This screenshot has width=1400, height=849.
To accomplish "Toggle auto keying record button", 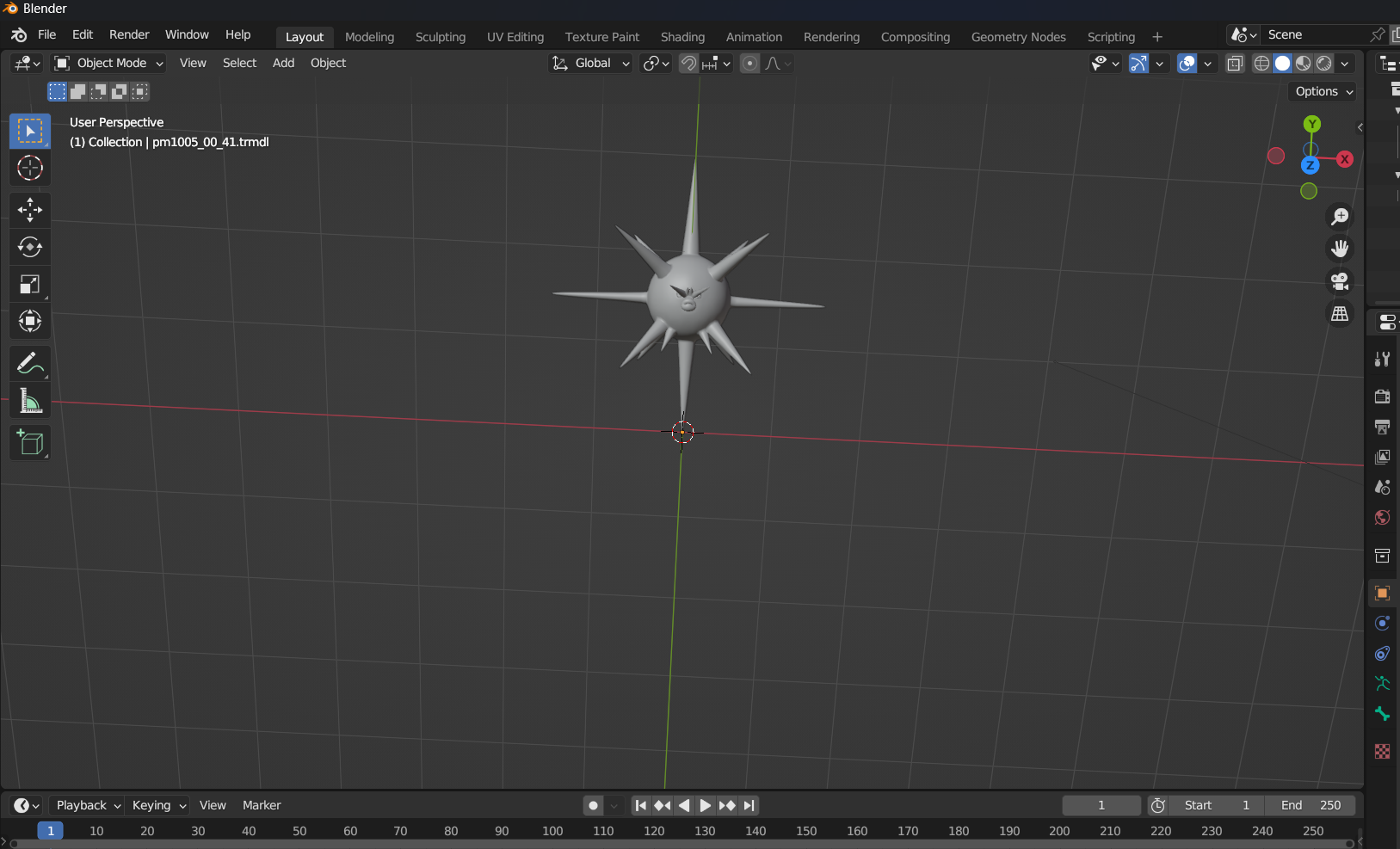I will [593, 805].
